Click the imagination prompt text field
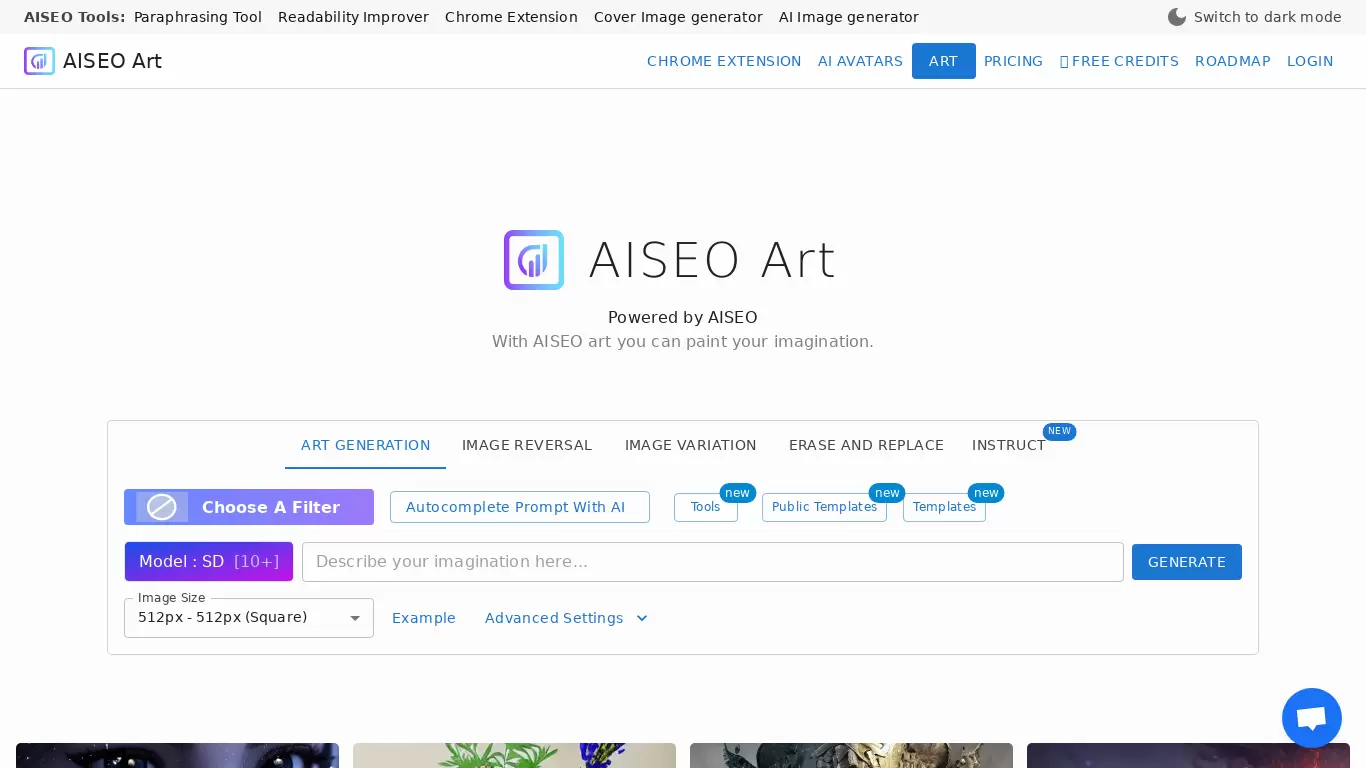 pos(713,562)
